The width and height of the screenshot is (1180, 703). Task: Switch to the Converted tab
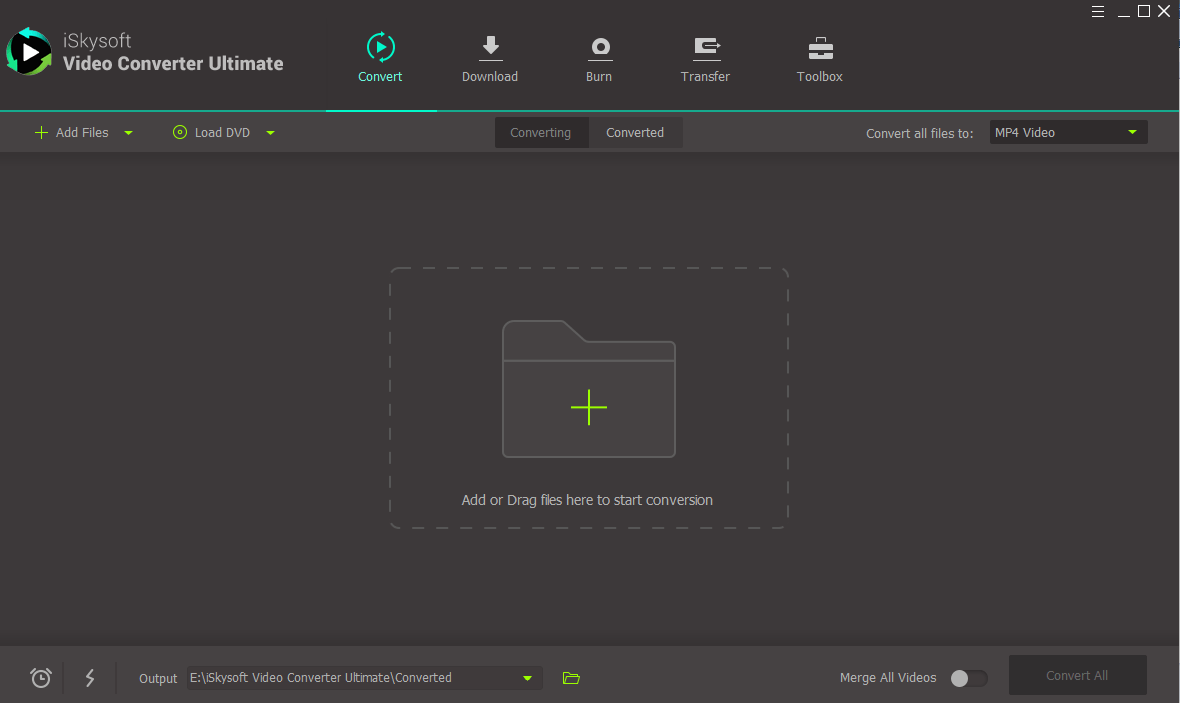tap(635, 132)
